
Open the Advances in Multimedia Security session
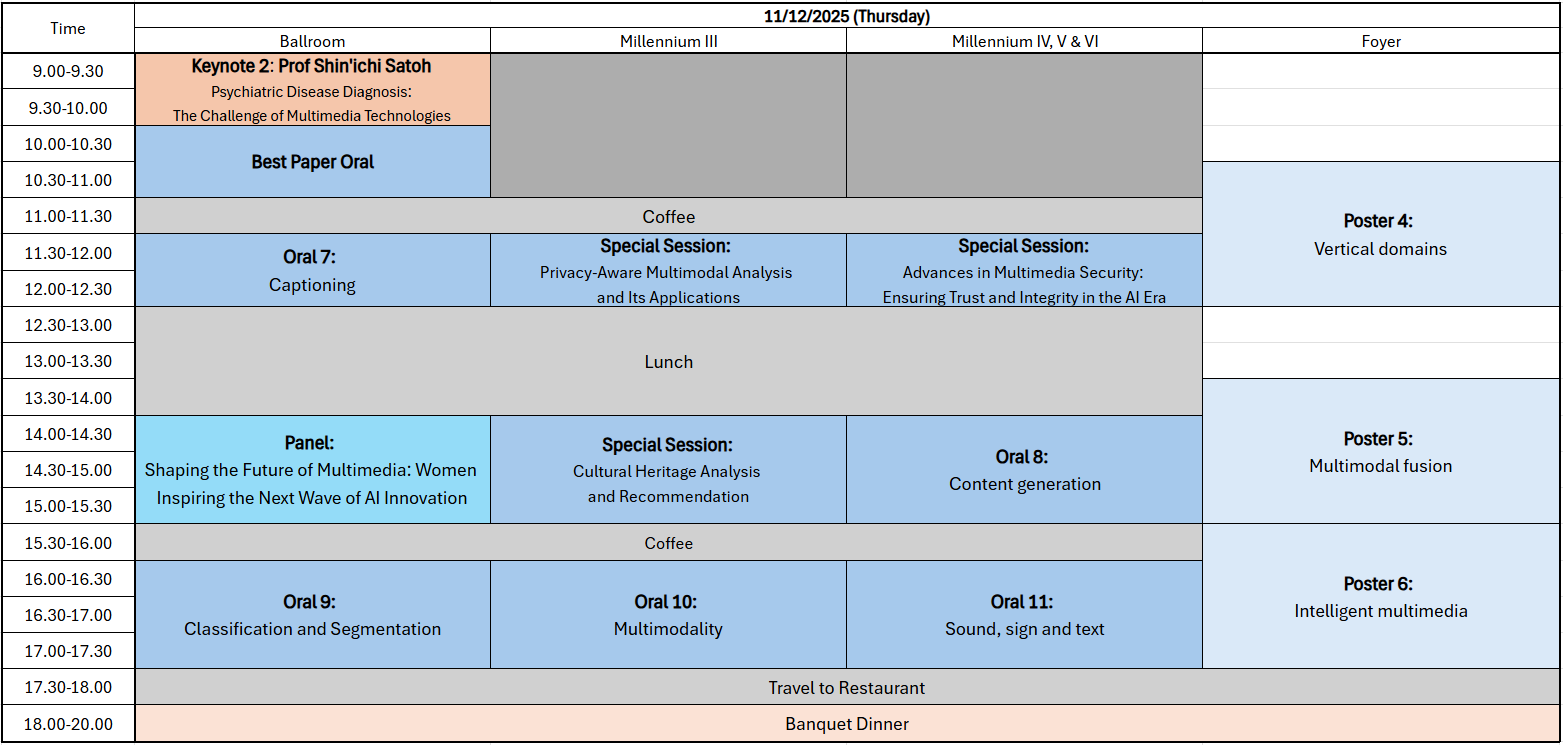point(1024,271)
